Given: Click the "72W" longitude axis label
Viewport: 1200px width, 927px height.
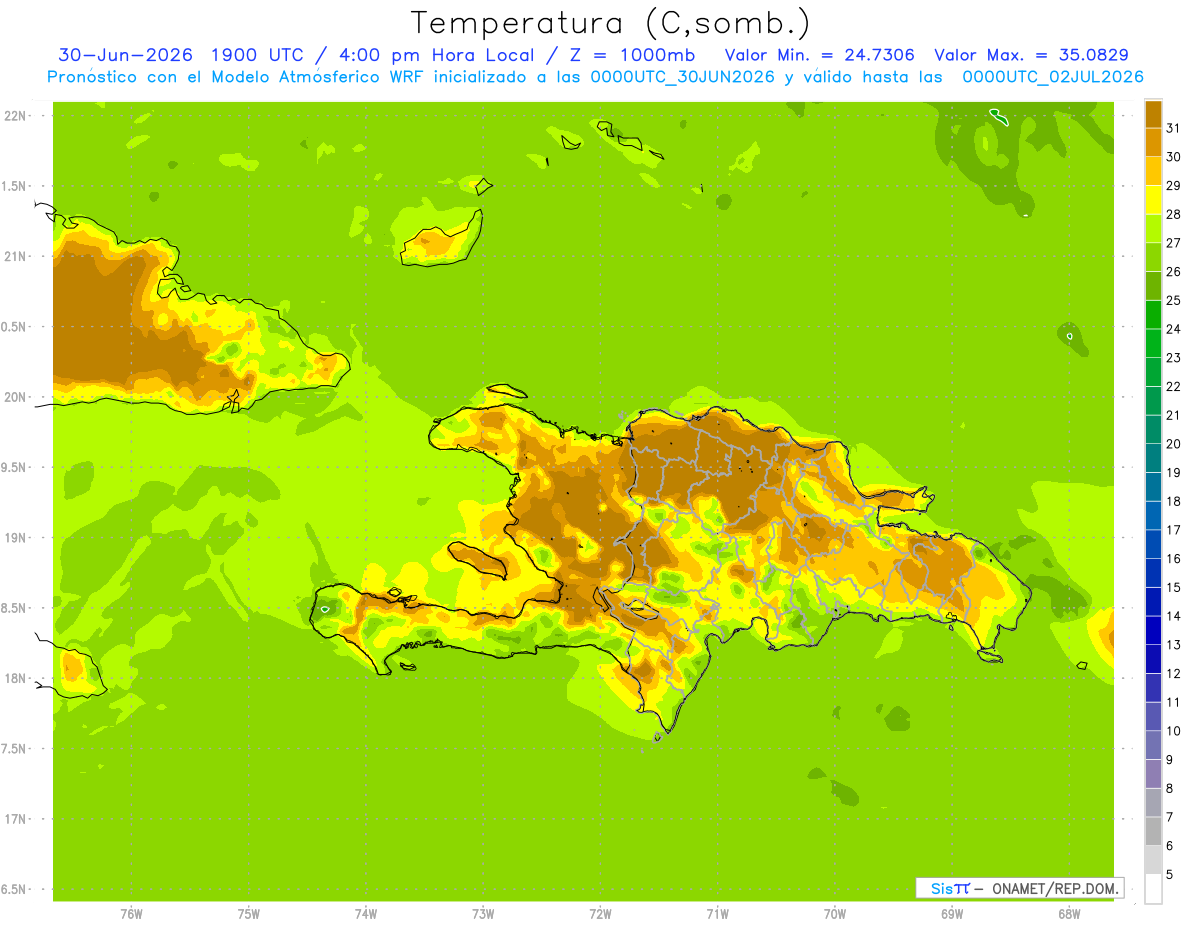Looking at the screenshot, I should click(x=600, y=914).
